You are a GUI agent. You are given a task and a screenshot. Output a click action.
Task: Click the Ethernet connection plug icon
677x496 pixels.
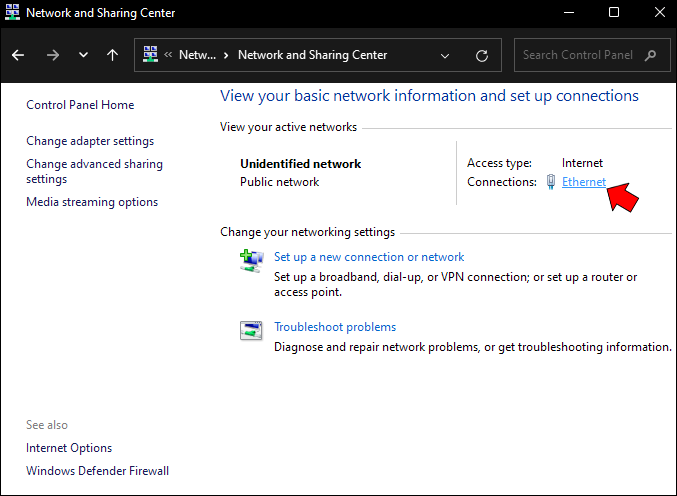[x=551, y=182]
